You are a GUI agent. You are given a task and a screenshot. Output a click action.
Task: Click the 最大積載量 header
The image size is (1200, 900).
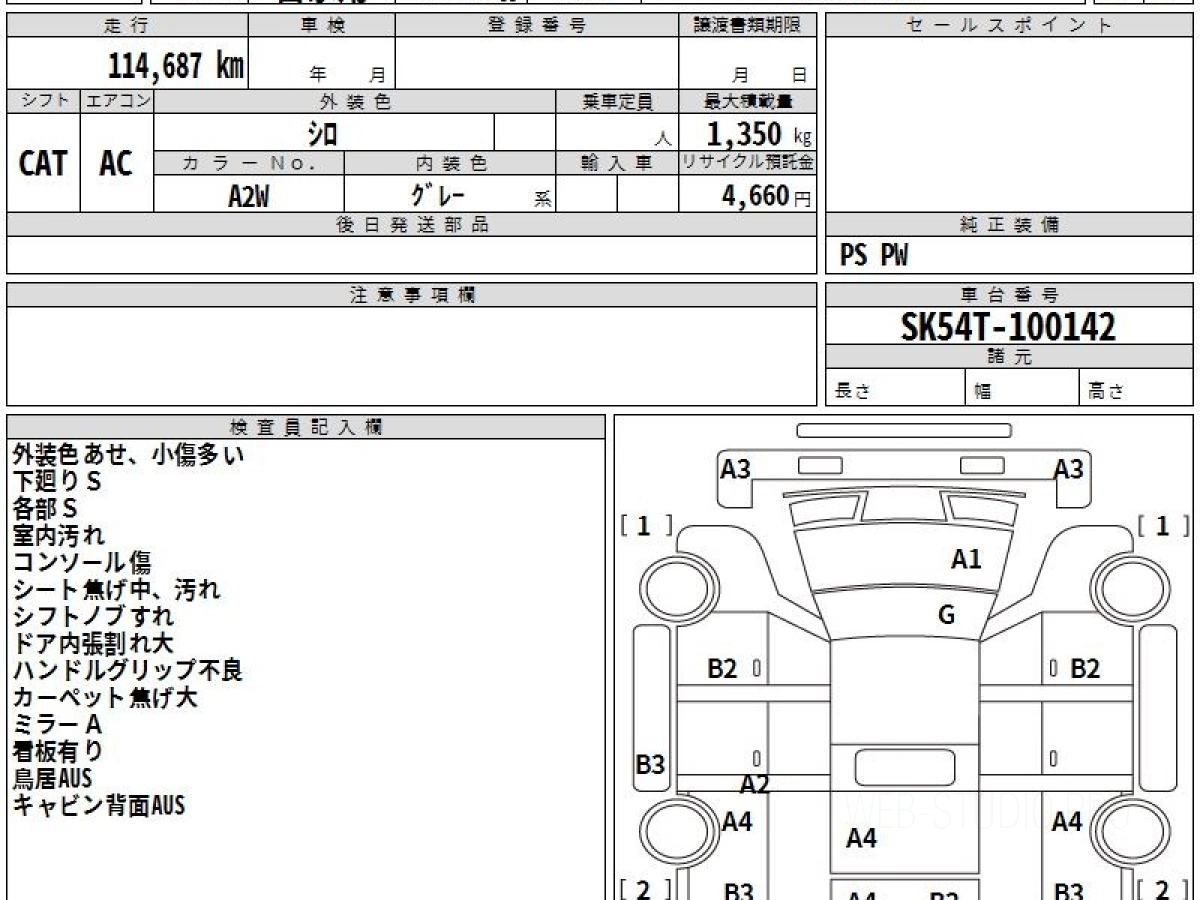(747, 101)
